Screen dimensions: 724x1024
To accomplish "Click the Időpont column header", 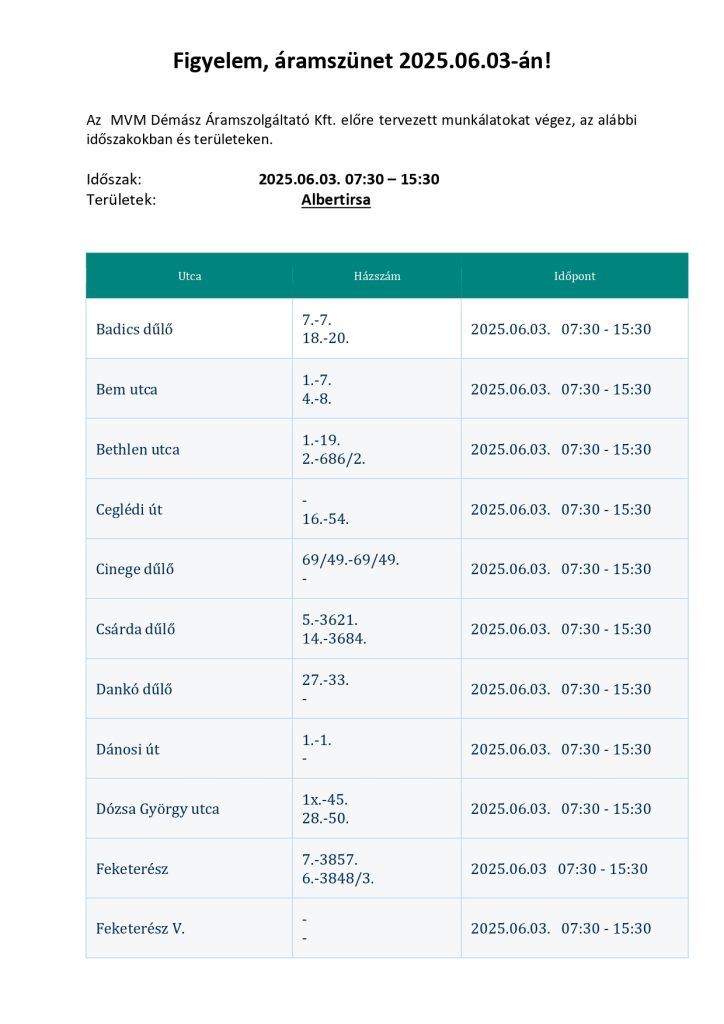I will (574, 276).
